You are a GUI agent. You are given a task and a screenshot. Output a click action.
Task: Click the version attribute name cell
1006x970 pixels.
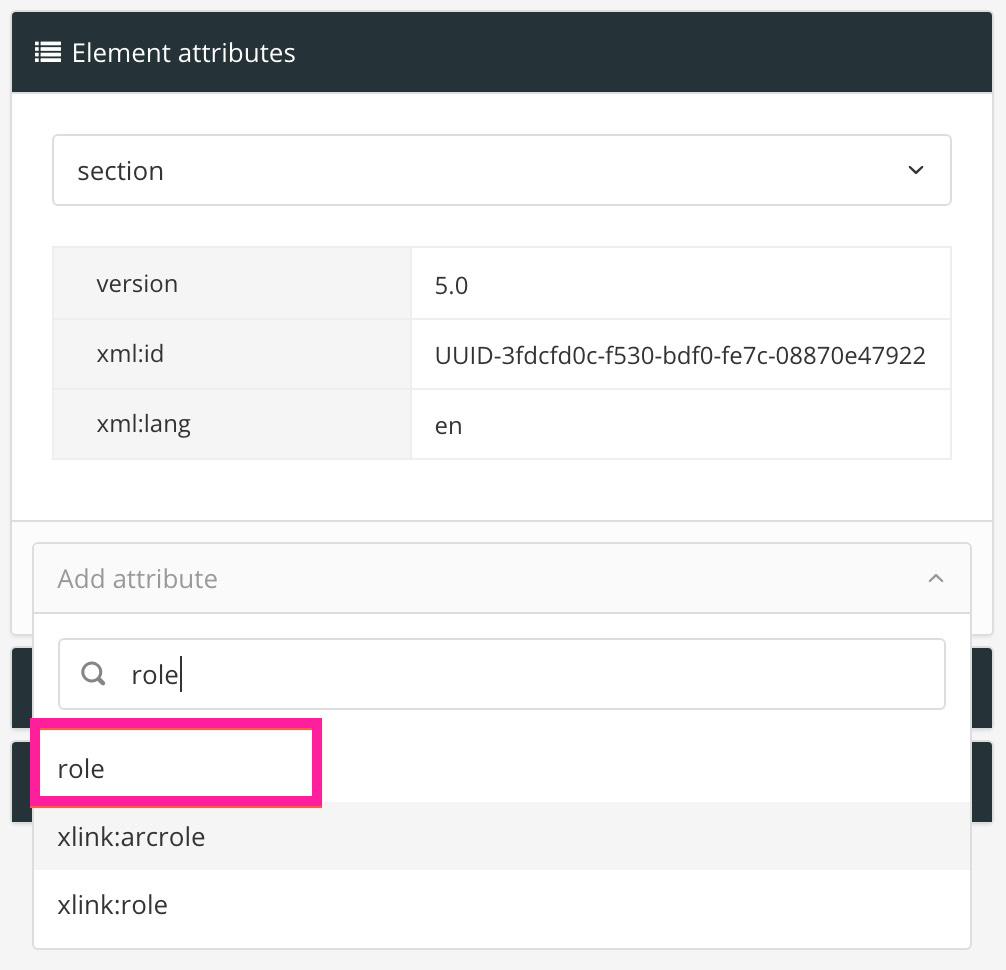coord(137,283)
